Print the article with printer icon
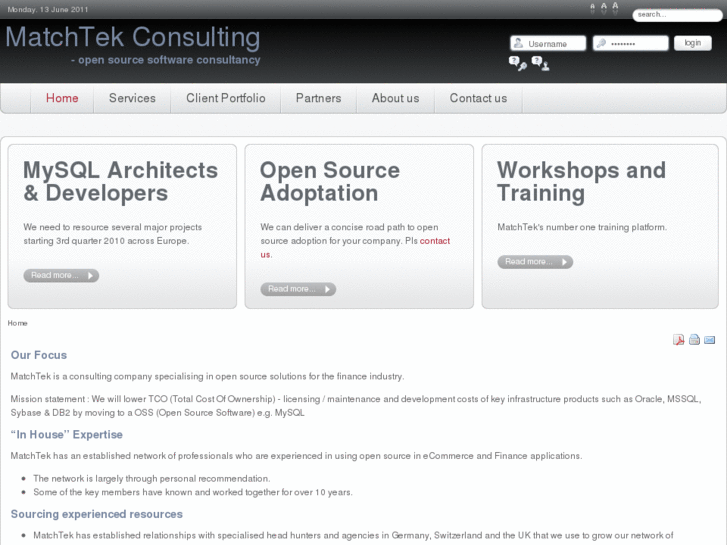Screen dimensions: 727x545 (x=694, y=340)
